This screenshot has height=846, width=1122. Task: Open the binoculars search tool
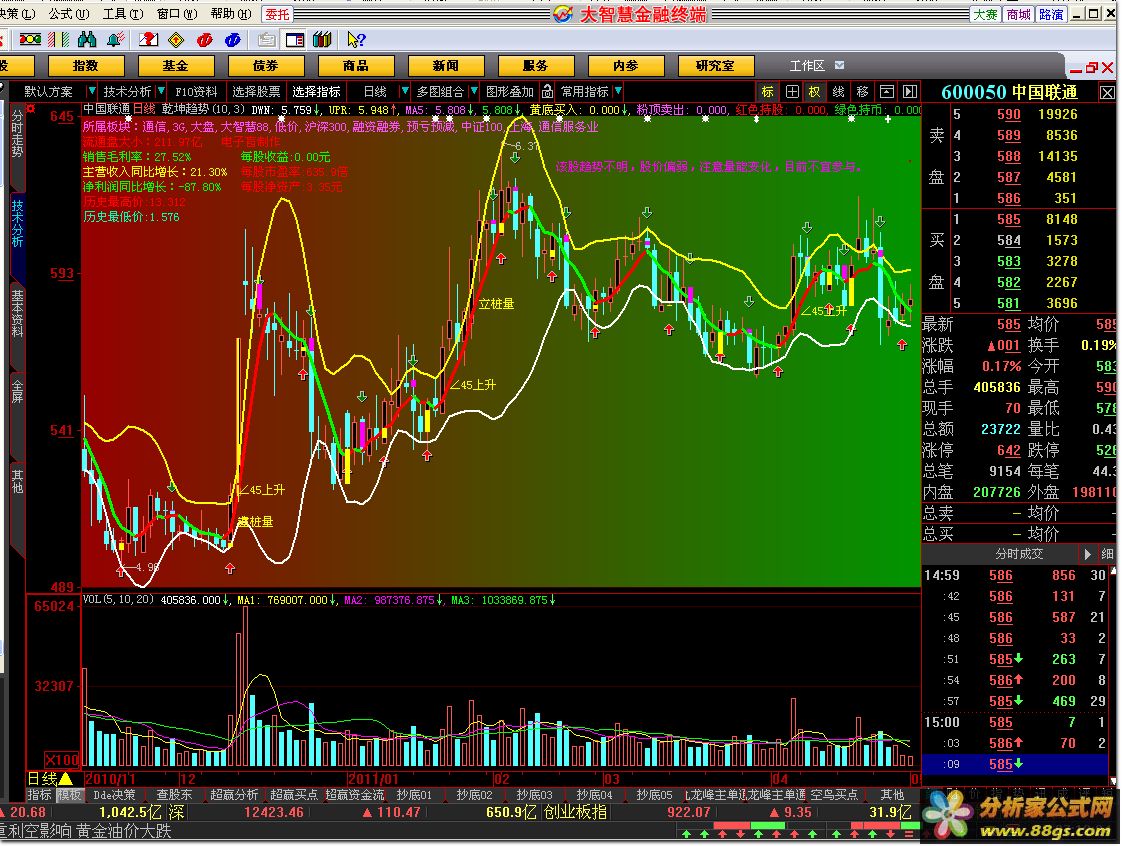click(x=87, y=39)
